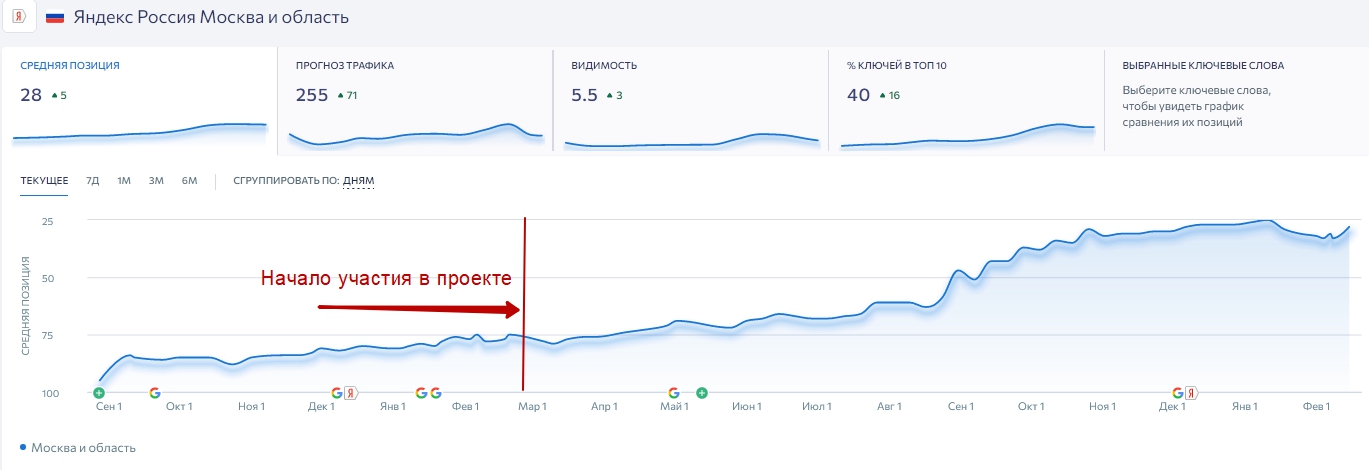Click the average position value 28

click(31, 95)
